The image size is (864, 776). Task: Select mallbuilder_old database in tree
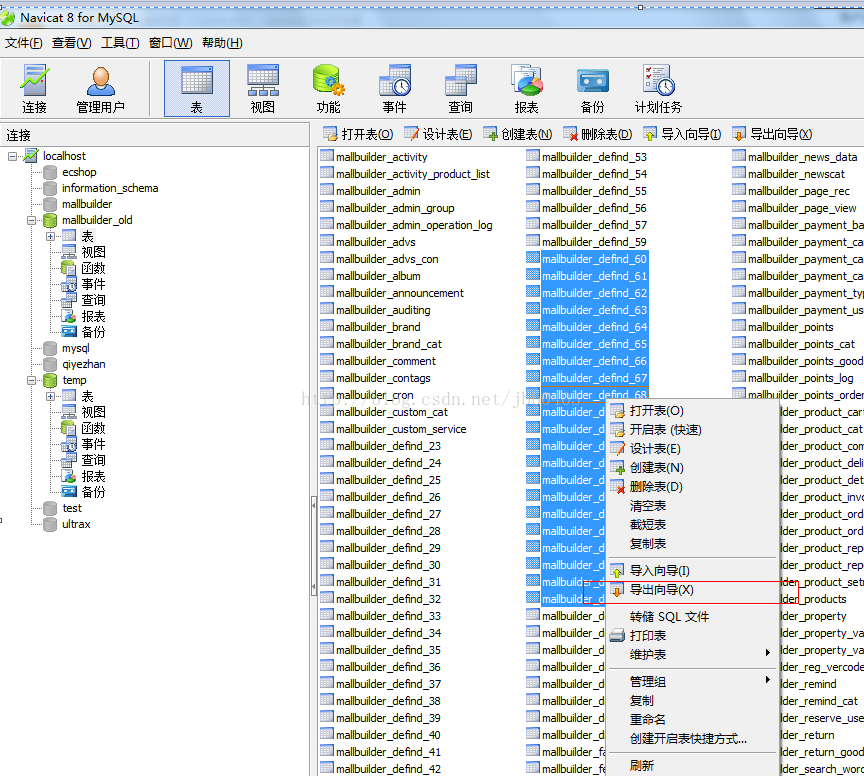pyautogui.click(x=97, y=220)
